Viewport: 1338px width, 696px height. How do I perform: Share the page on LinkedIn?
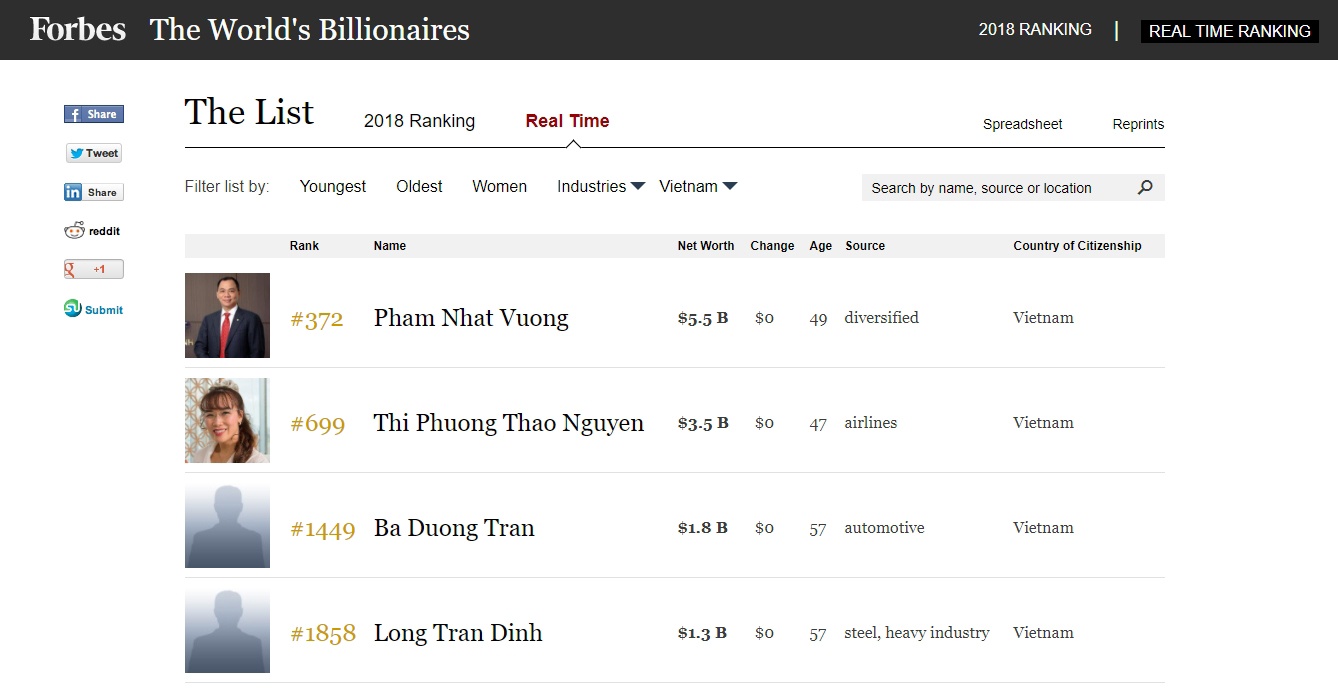point(93,191)
